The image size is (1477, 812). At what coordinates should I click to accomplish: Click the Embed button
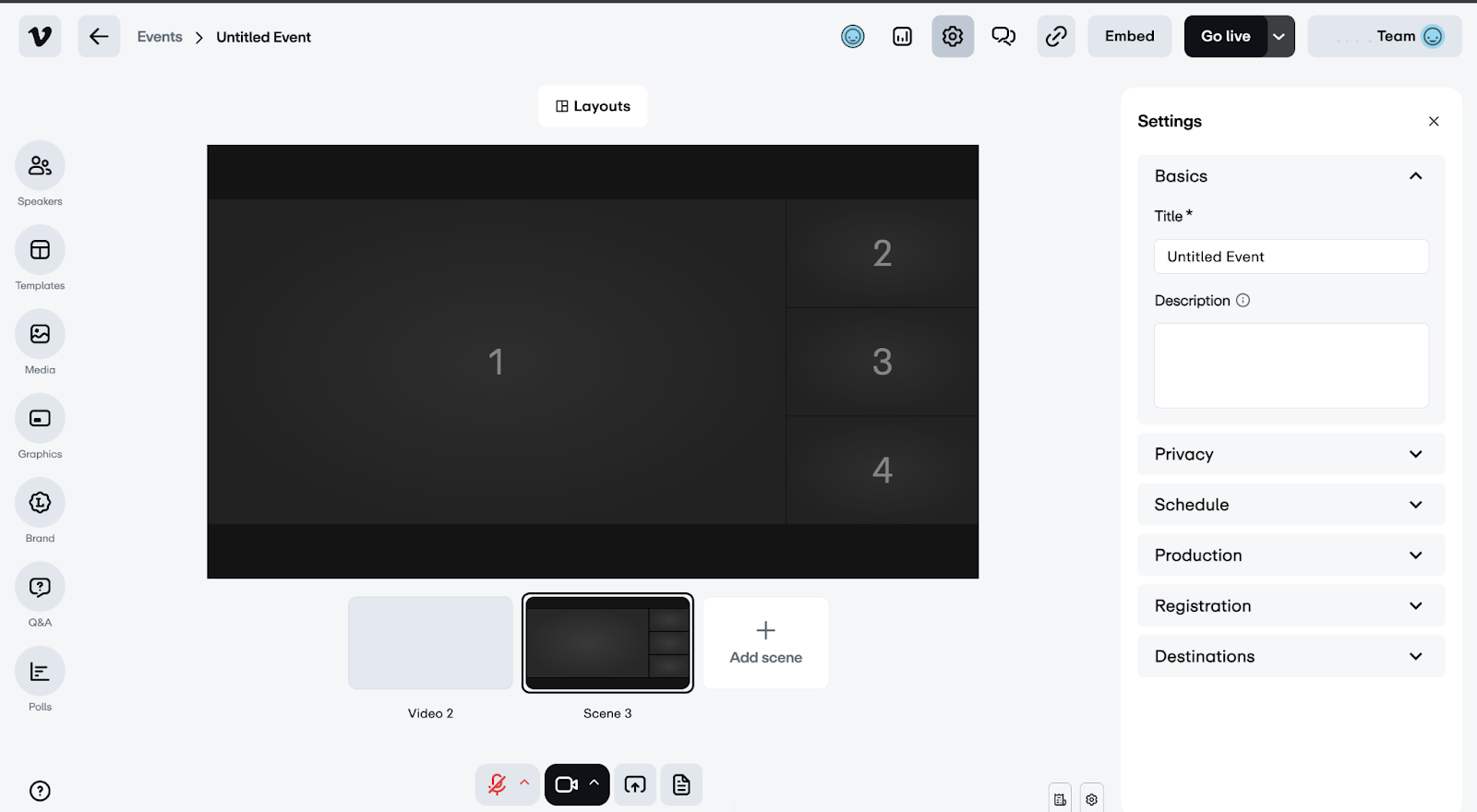pos(1129,37)
